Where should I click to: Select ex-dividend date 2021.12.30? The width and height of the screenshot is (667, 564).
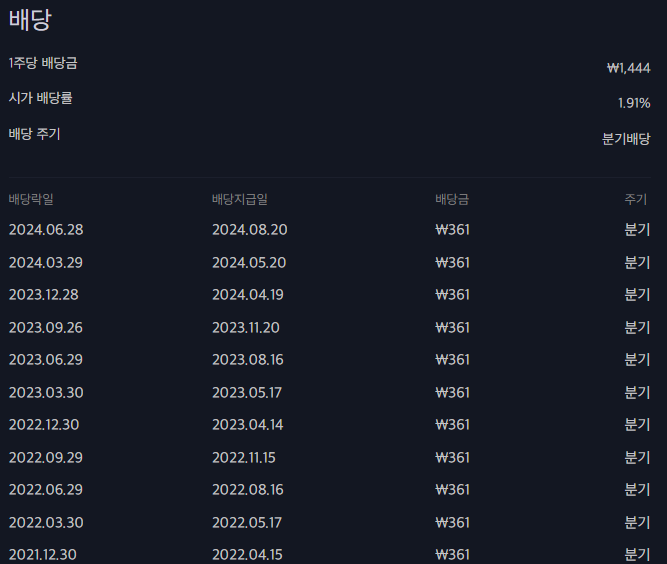pos(43,555)
